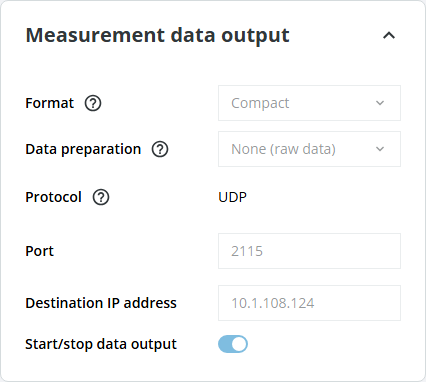
Task: Click the Protocol label
Action: click(x=53, y=197)
